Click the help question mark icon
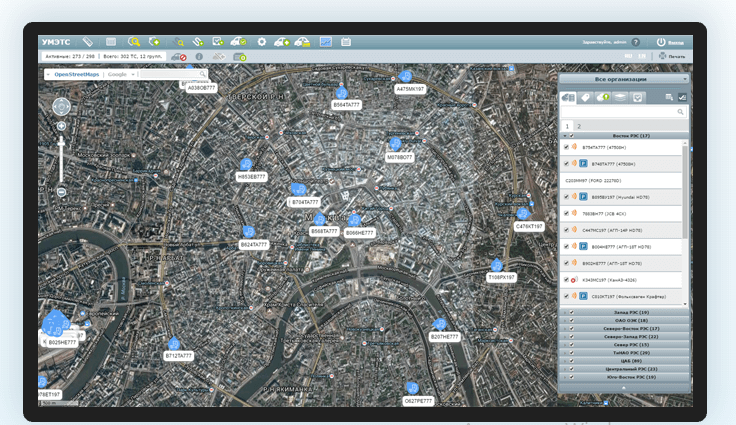This screenshot has height=425, width=736. click(636, 42)
